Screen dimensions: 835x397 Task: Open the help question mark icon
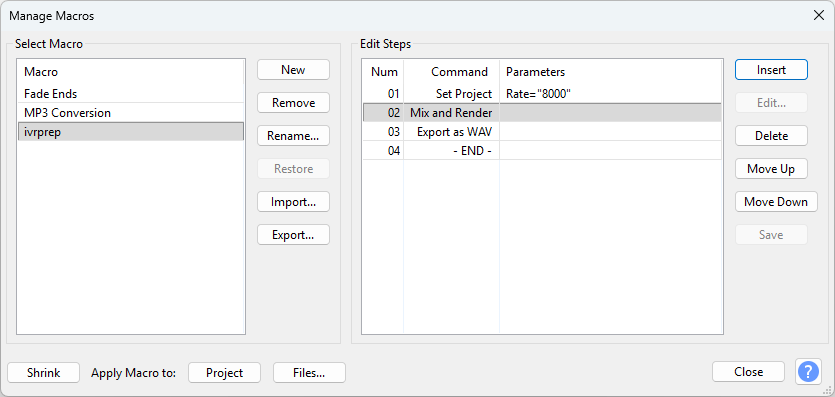point(808,371)
